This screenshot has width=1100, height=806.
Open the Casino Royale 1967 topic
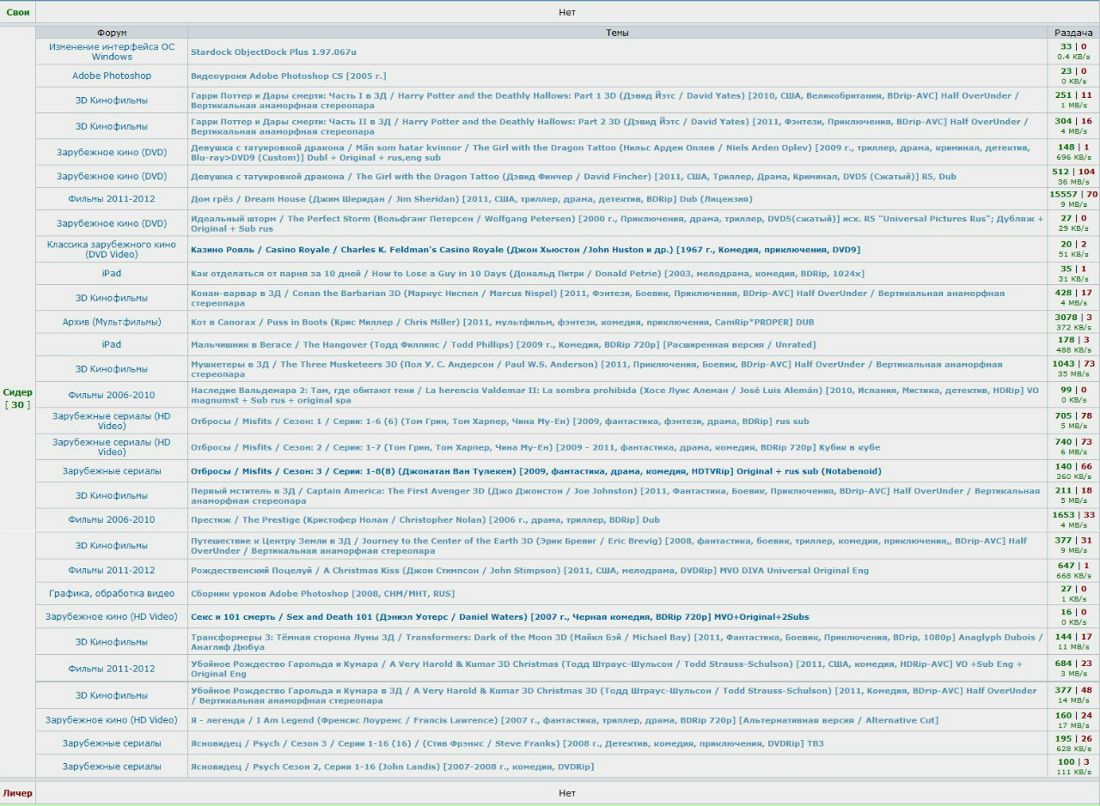(x=525, y=249)
